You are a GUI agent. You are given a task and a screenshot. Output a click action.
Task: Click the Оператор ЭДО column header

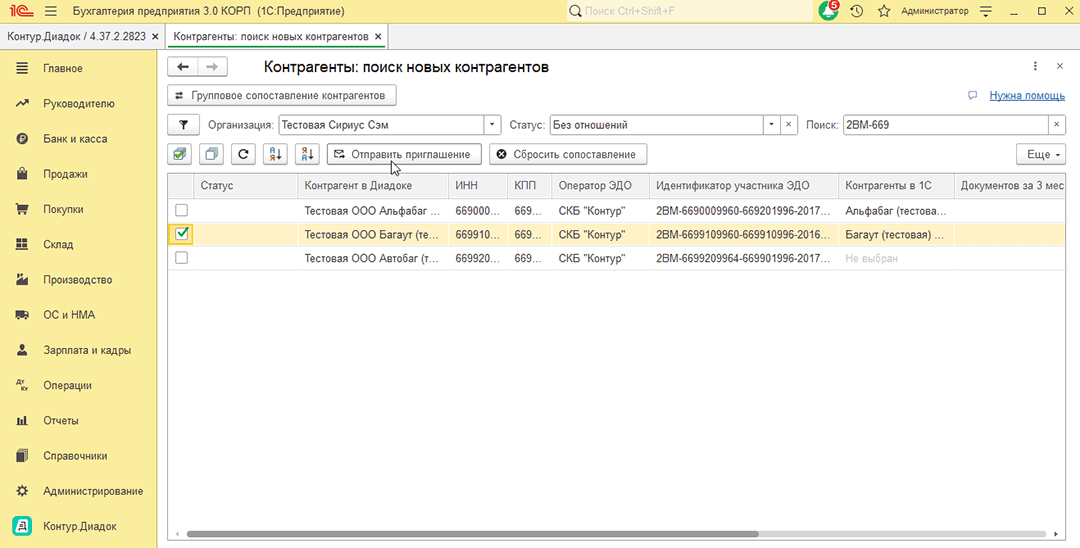(600, 186)
